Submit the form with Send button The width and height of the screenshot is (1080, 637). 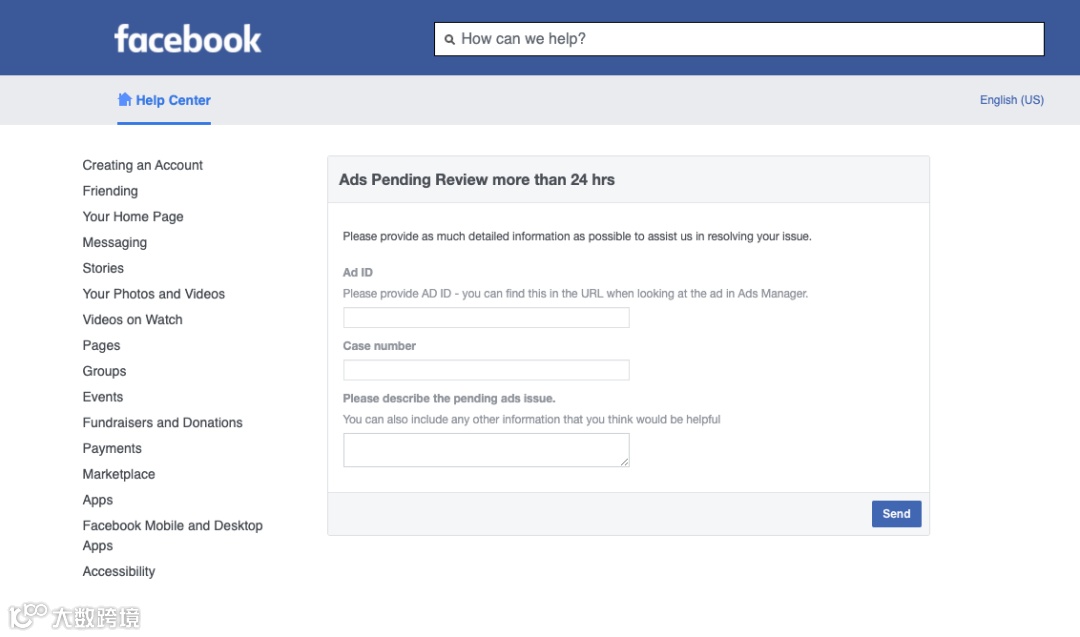(896, 514)
